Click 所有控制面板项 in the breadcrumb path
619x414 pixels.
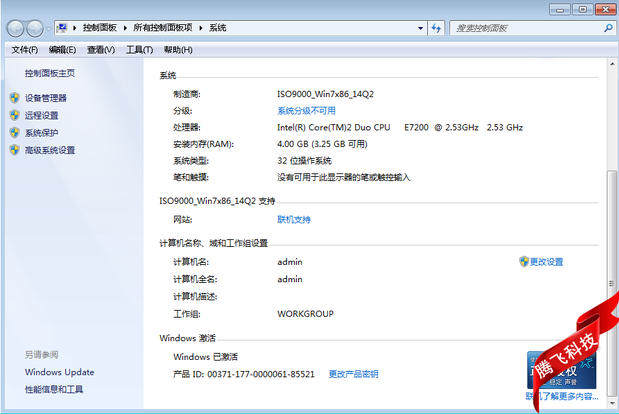(x=163, y=28)
